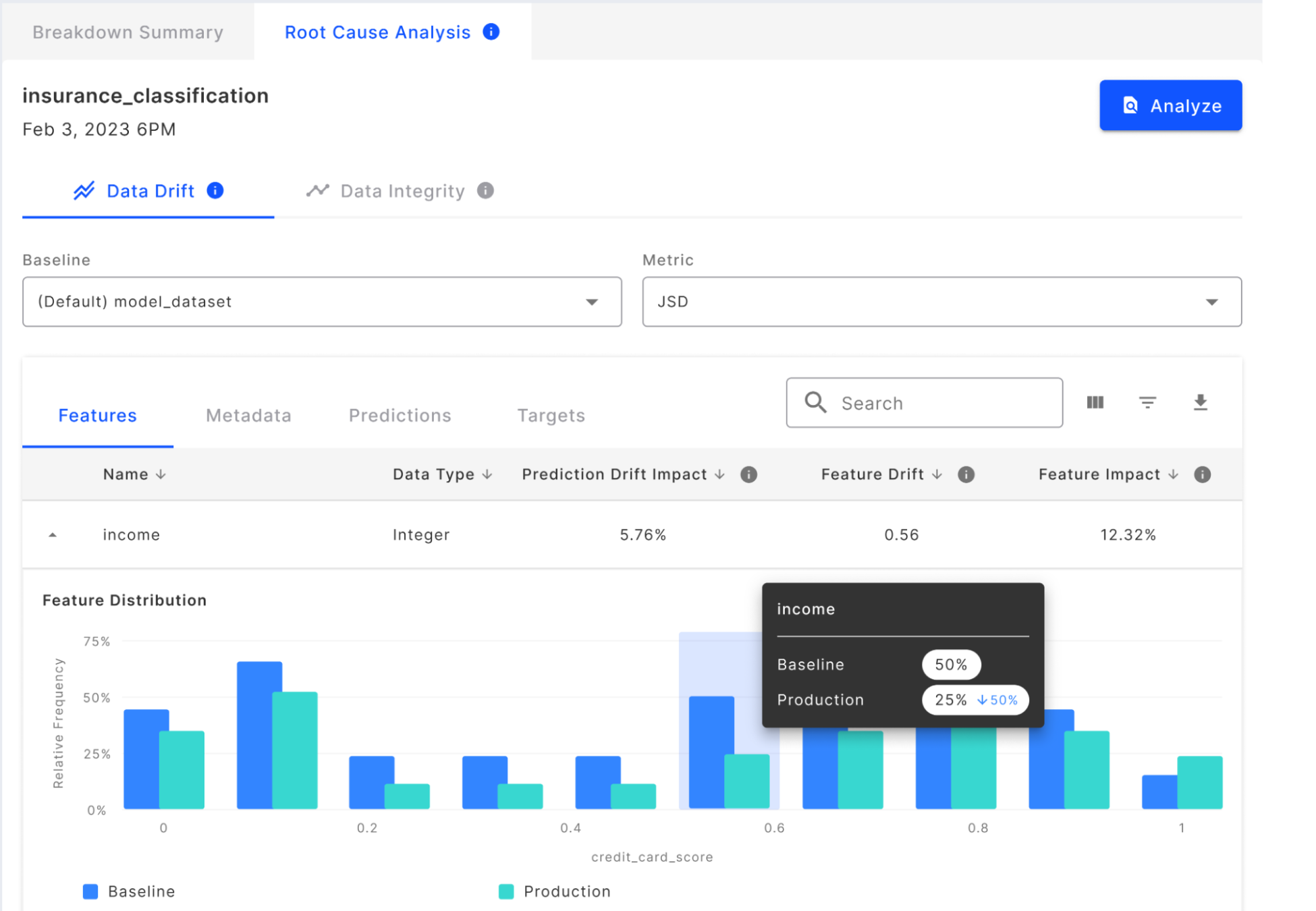Click the search magnifier icon
This screenshot has width=1316, height=911.
(815, 402)
